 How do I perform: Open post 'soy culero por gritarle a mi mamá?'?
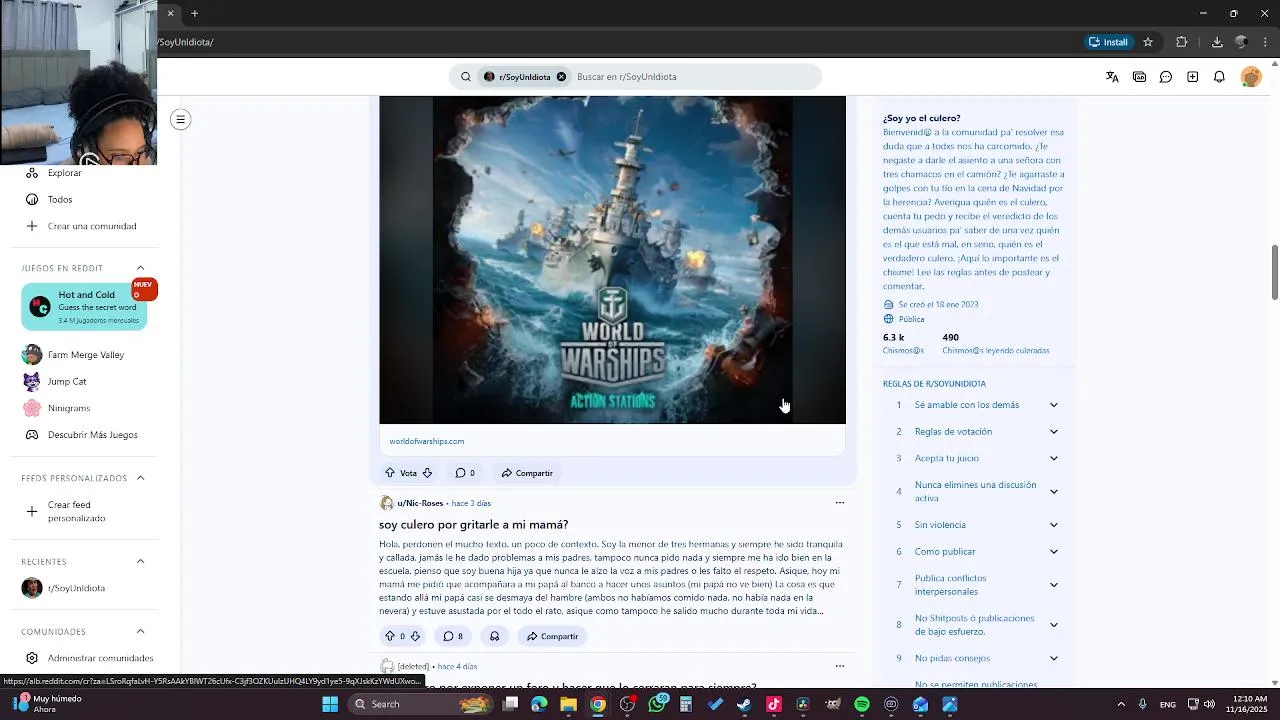pyautogui.click(x=473, y=525)
